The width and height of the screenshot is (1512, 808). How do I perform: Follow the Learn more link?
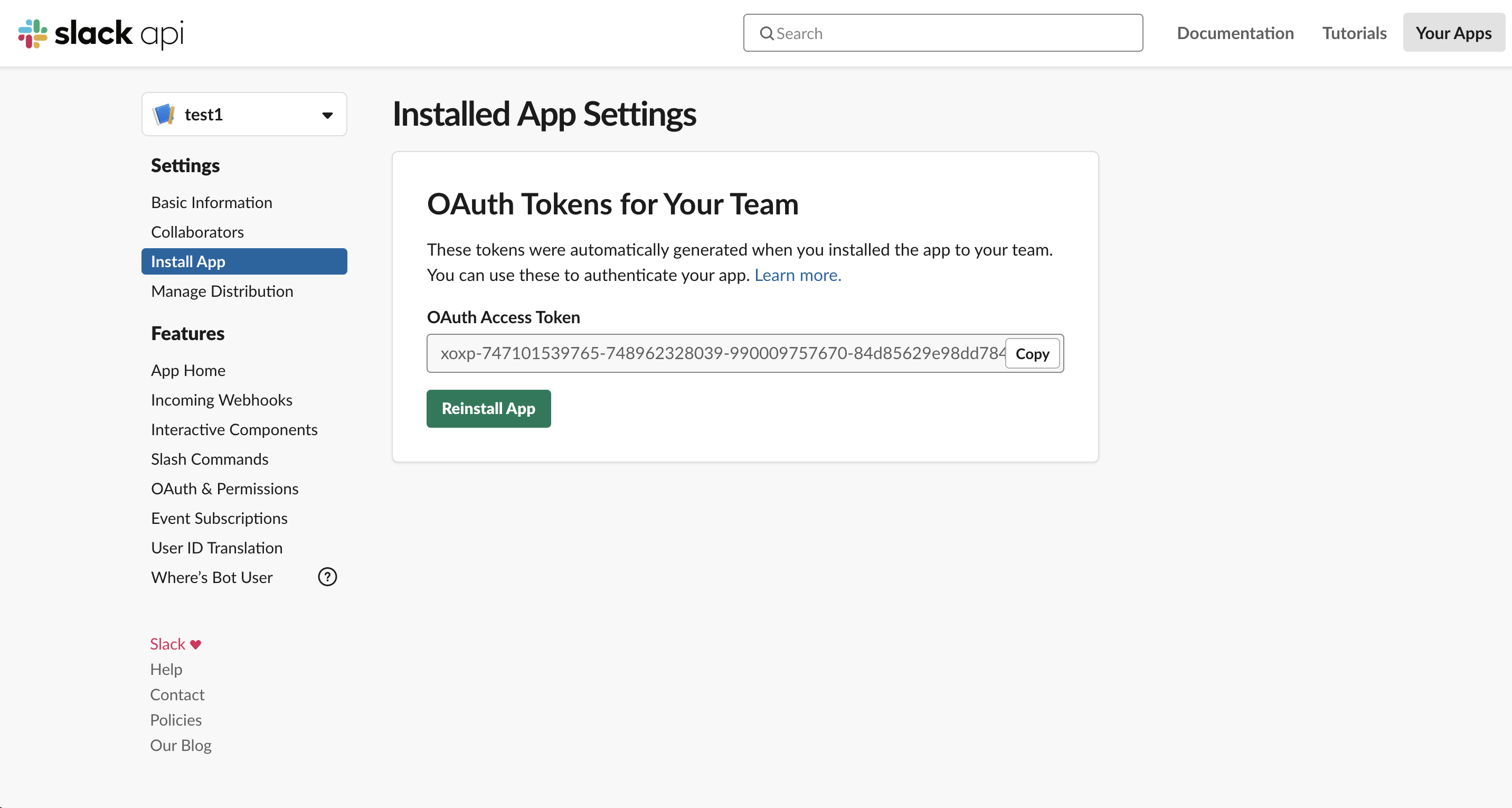click(798, 274)
